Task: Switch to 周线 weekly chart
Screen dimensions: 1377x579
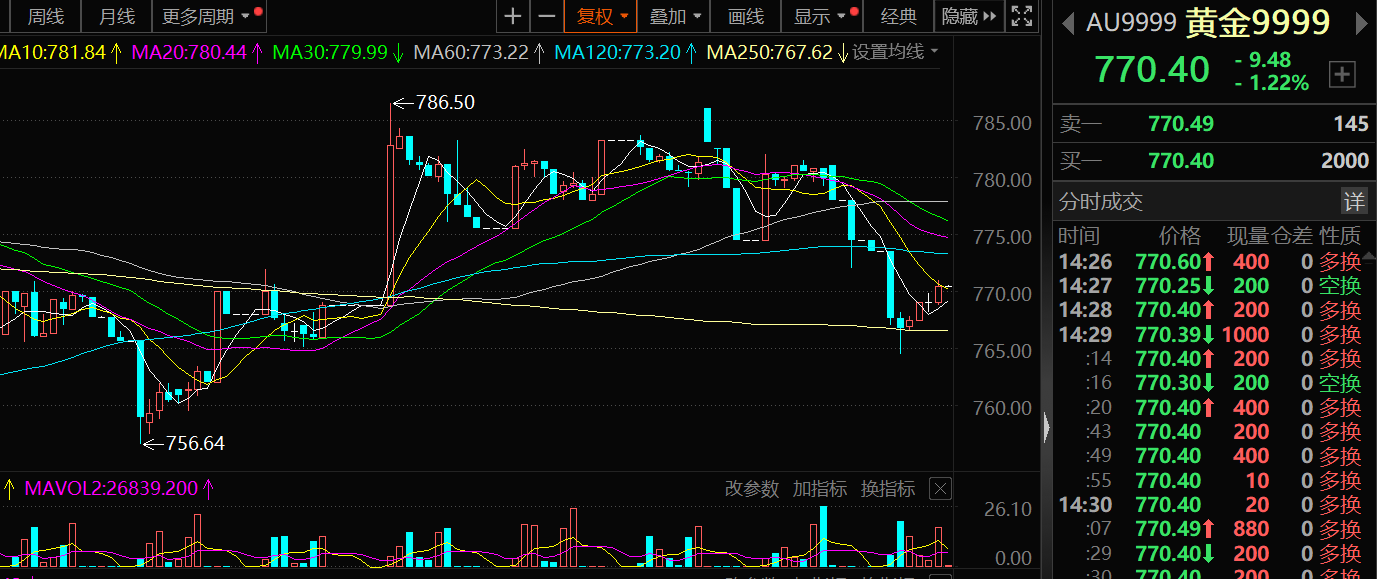Action: point(46,16)
